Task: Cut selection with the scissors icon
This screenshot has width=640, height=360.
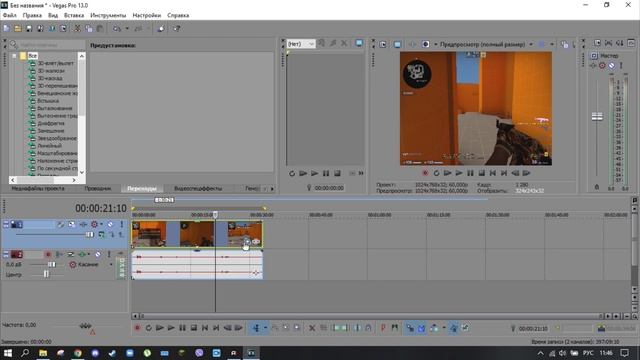Action: point(77,29)
